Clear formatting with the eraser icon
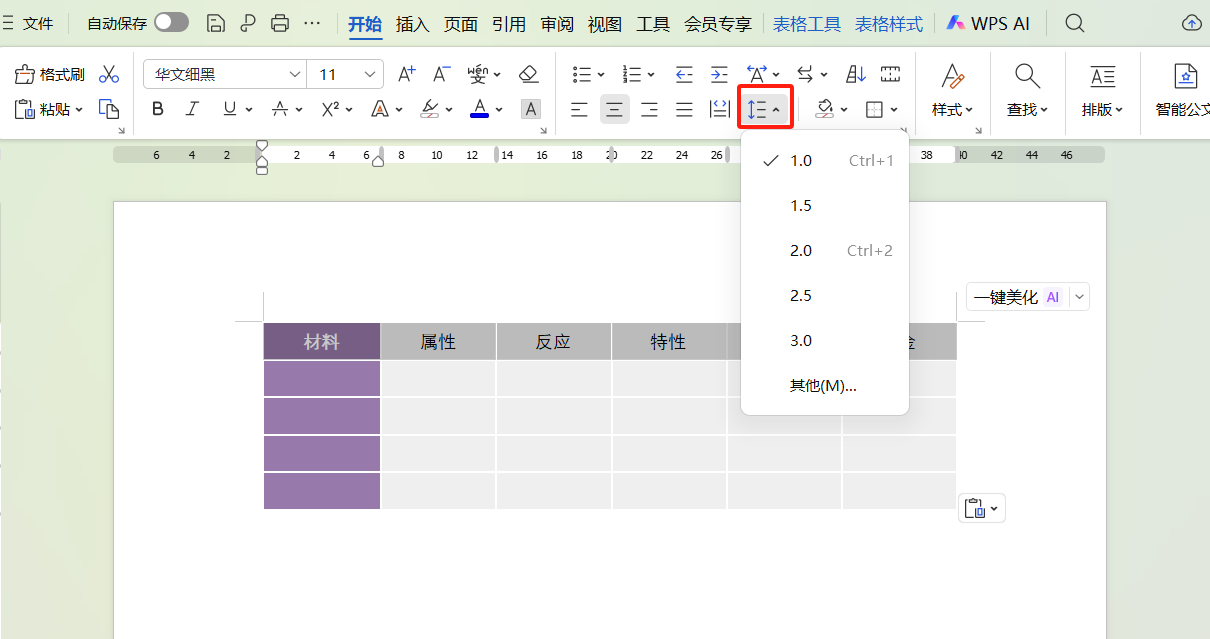 click(529, 73)
